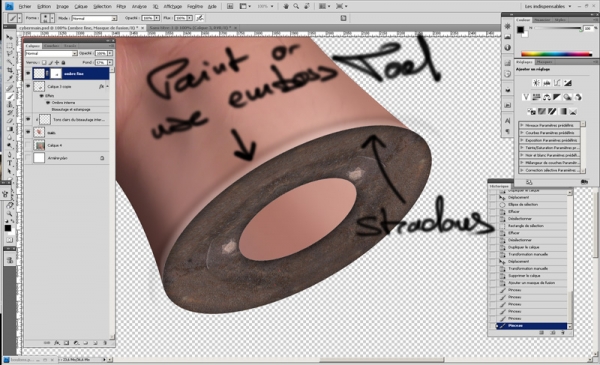Show the 'Arrière-plan' layer
600x365 pixels.
[x=28, y=158]
